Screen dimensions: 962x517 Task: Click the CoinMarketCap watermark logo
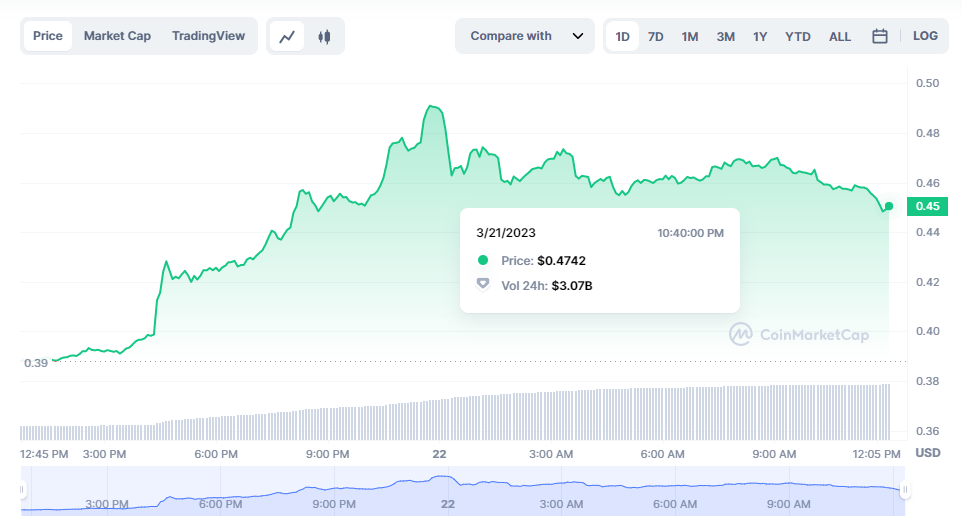[x=741, y=334]
